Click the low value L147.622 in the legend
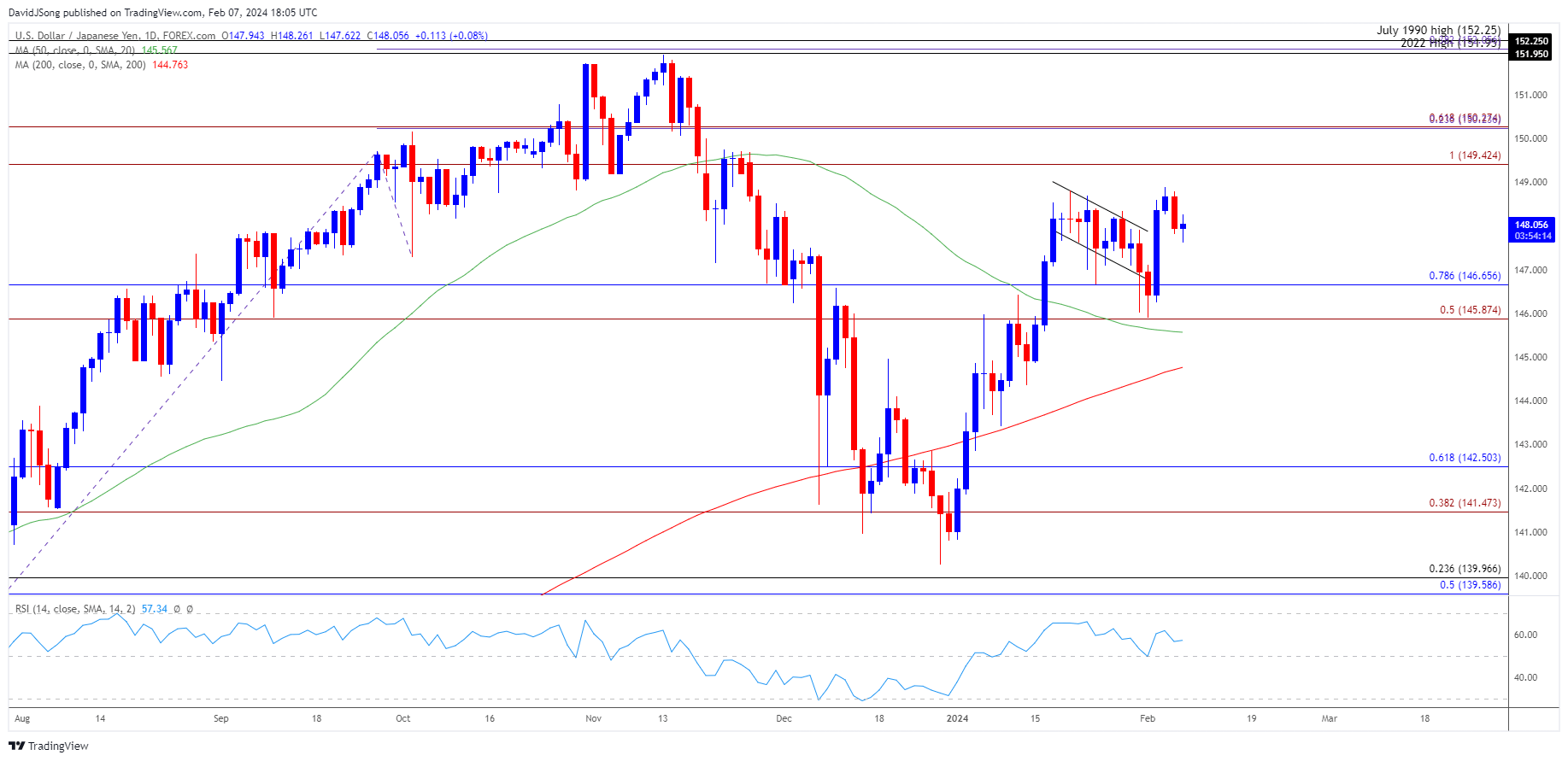 (x=340, y=36)
